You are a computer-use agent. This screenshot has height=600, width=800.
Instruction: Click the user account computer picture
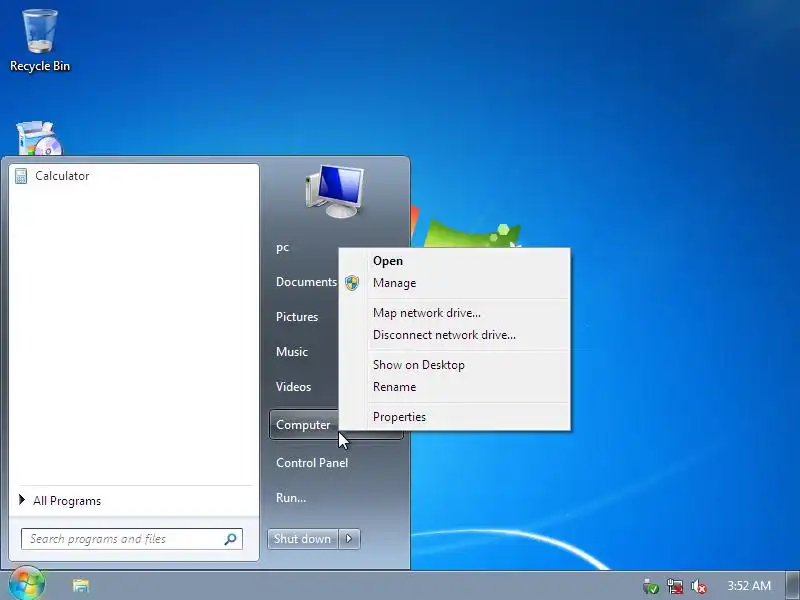tap(335, 192)
